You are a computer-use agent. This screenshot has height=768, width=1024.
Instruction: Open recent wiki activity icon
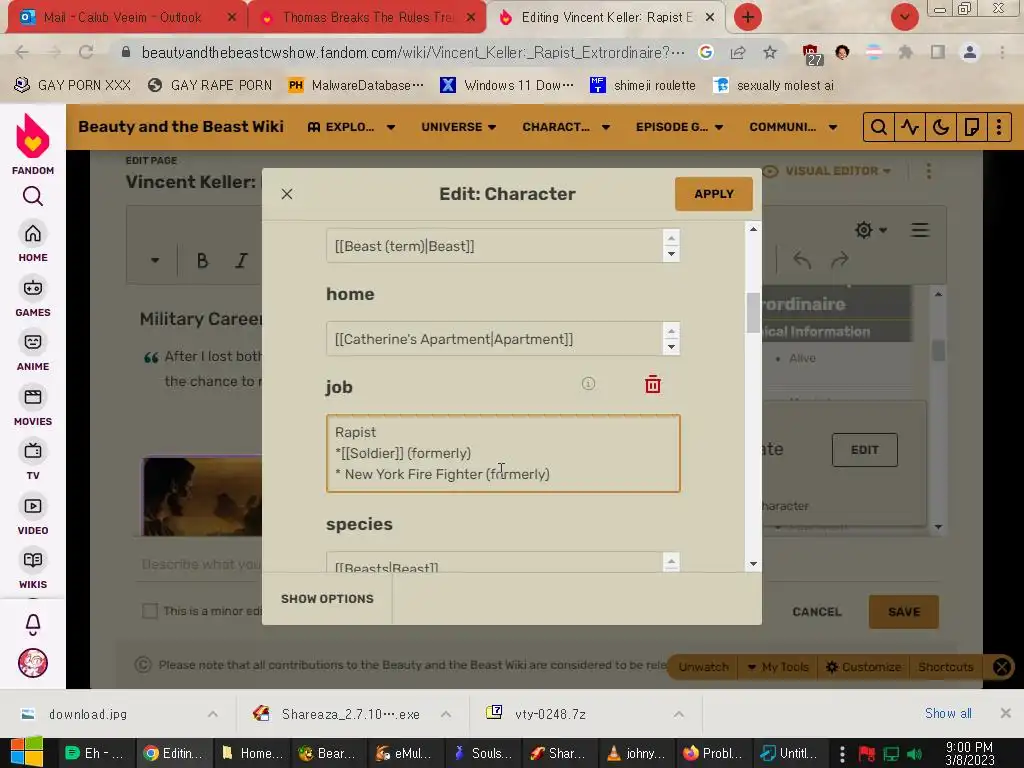910,127
